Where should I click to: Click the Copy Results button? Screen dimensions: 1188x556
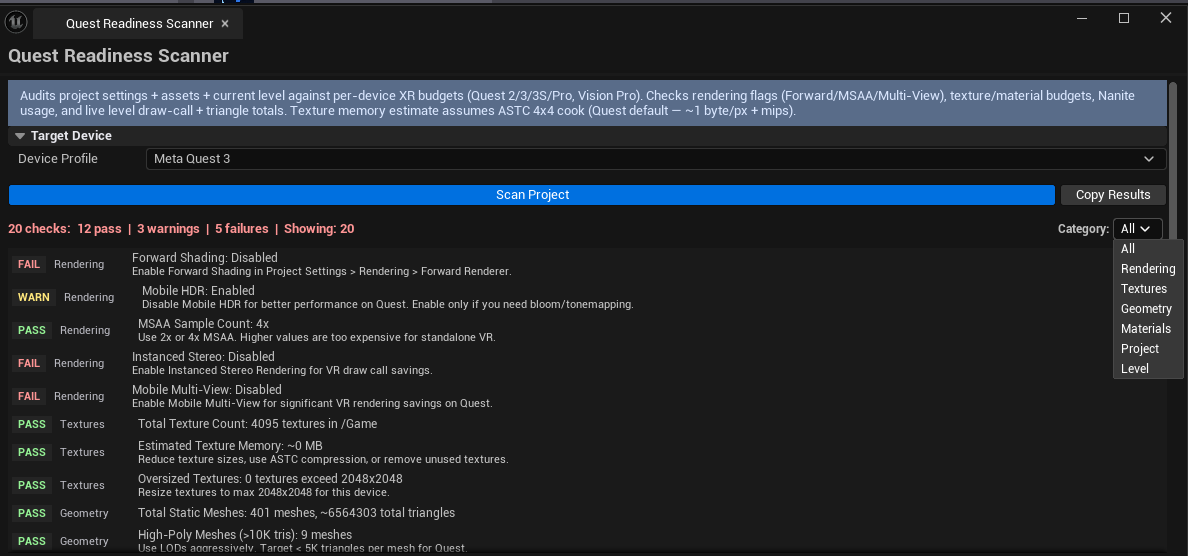click(1113, 195)
